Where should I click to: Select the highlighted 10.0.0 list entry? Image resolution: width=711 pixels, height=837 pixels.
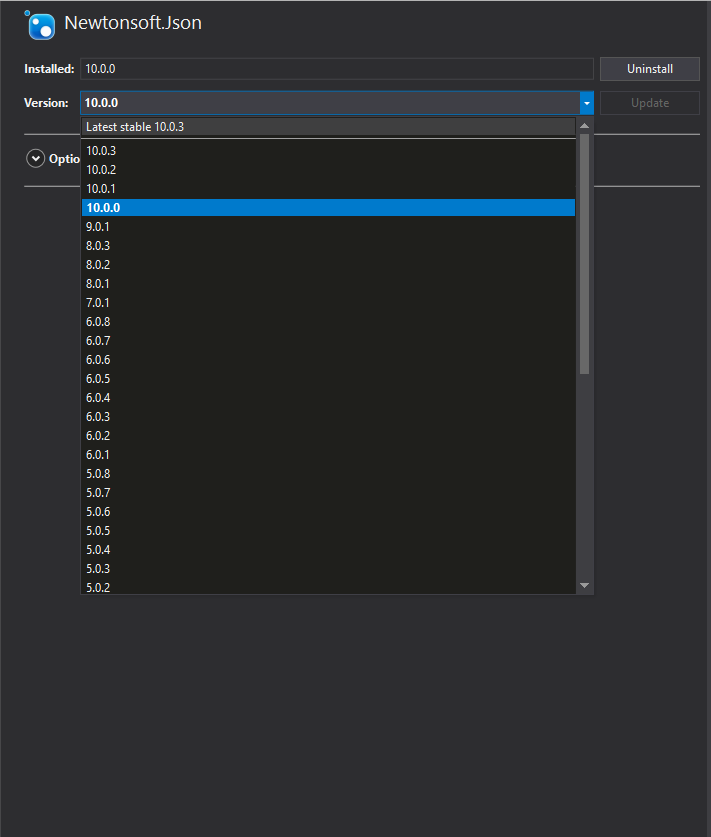tap(328, 208)
